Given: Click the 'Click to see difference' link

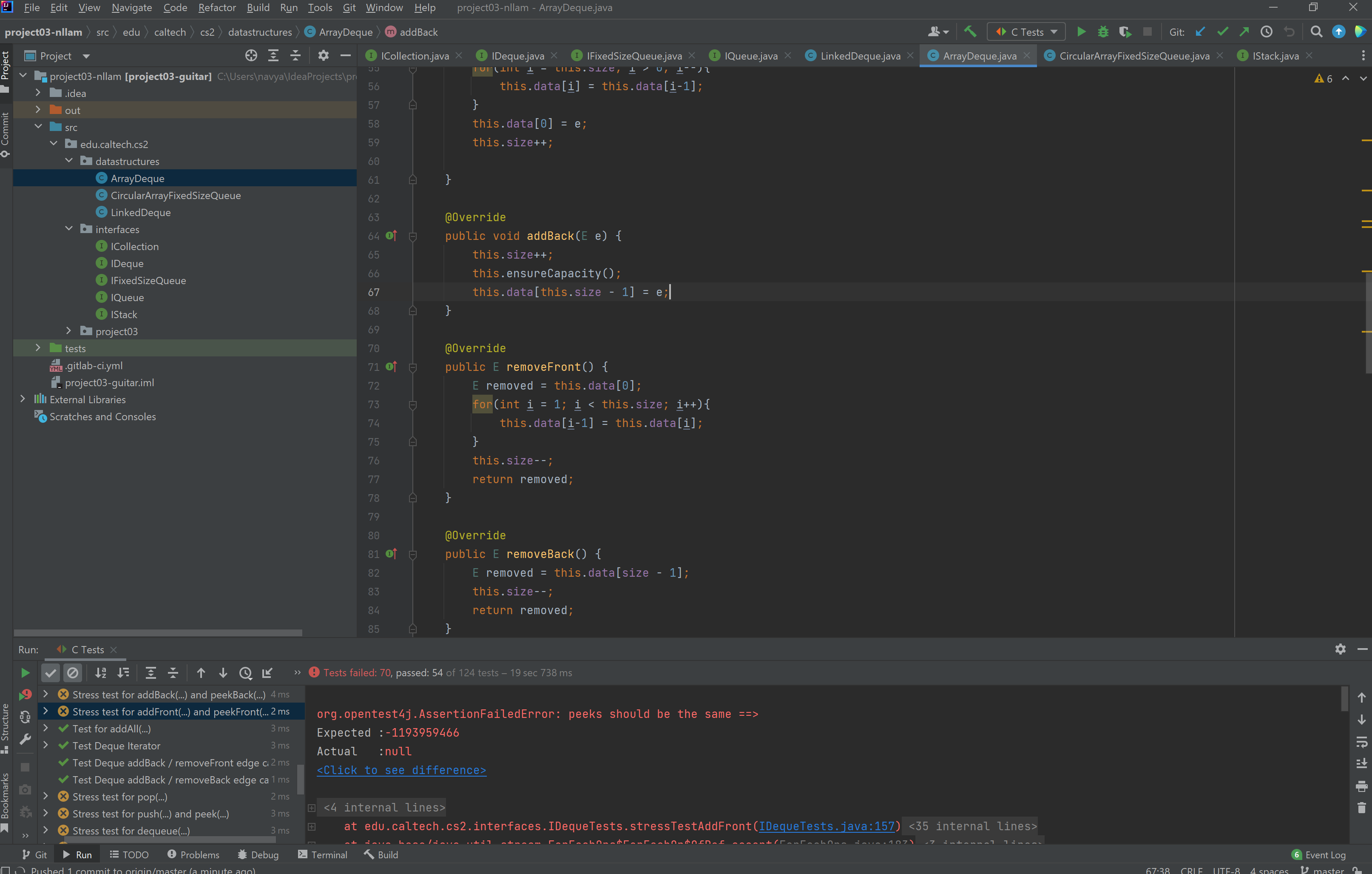Looking at the screenshot, I should tap(401, 770).
